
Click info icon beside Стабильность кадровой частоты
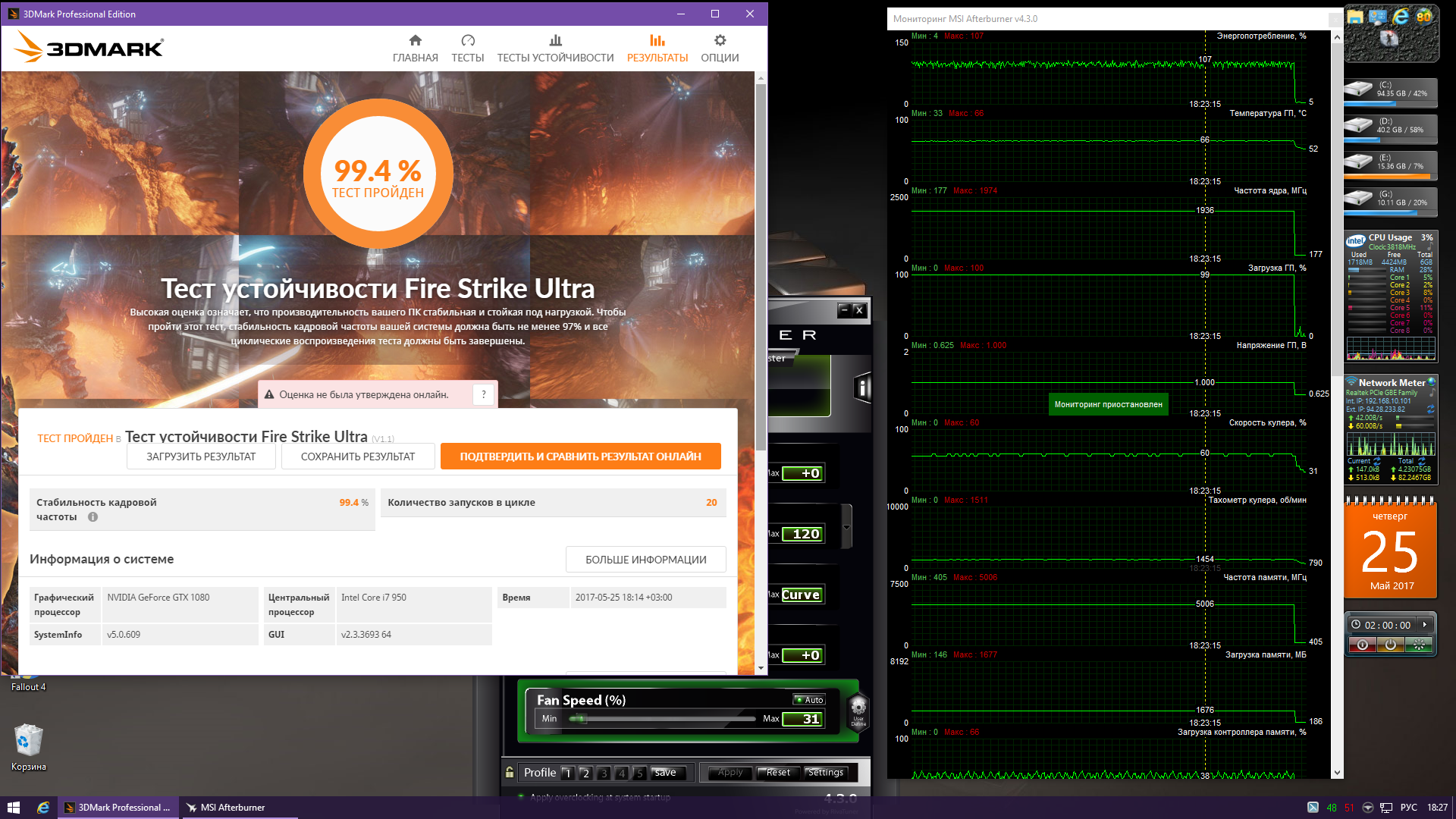coord(93,517)
